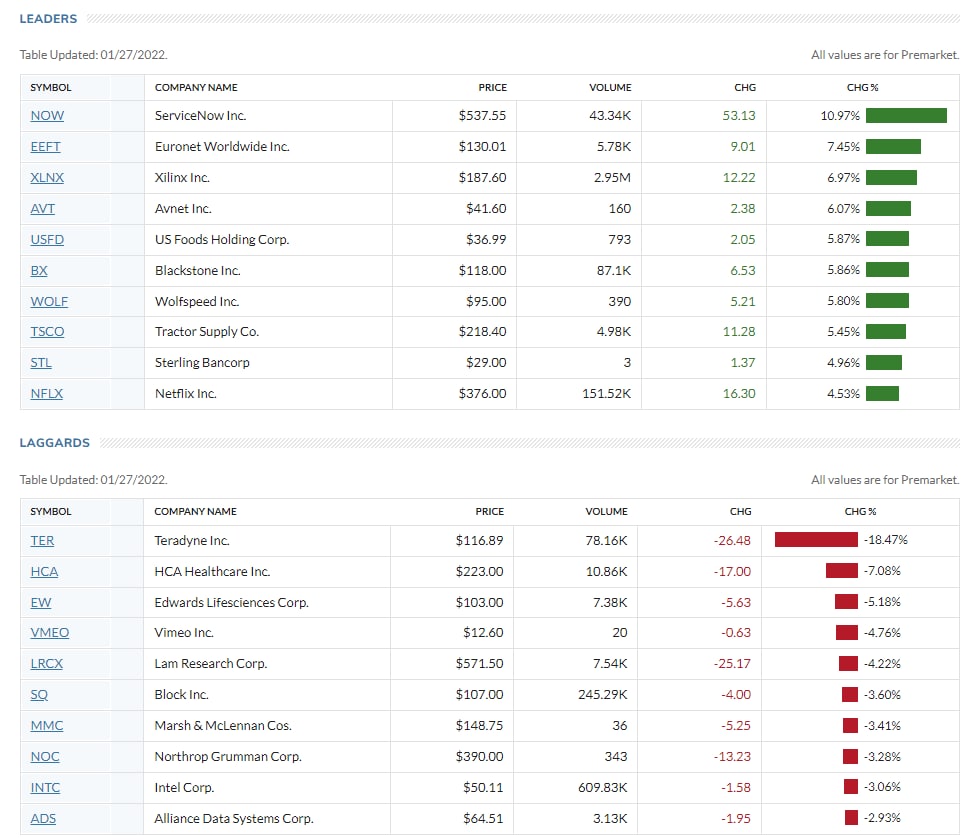
Task: Click the WOLF symbol link
Action: [49, 302]
